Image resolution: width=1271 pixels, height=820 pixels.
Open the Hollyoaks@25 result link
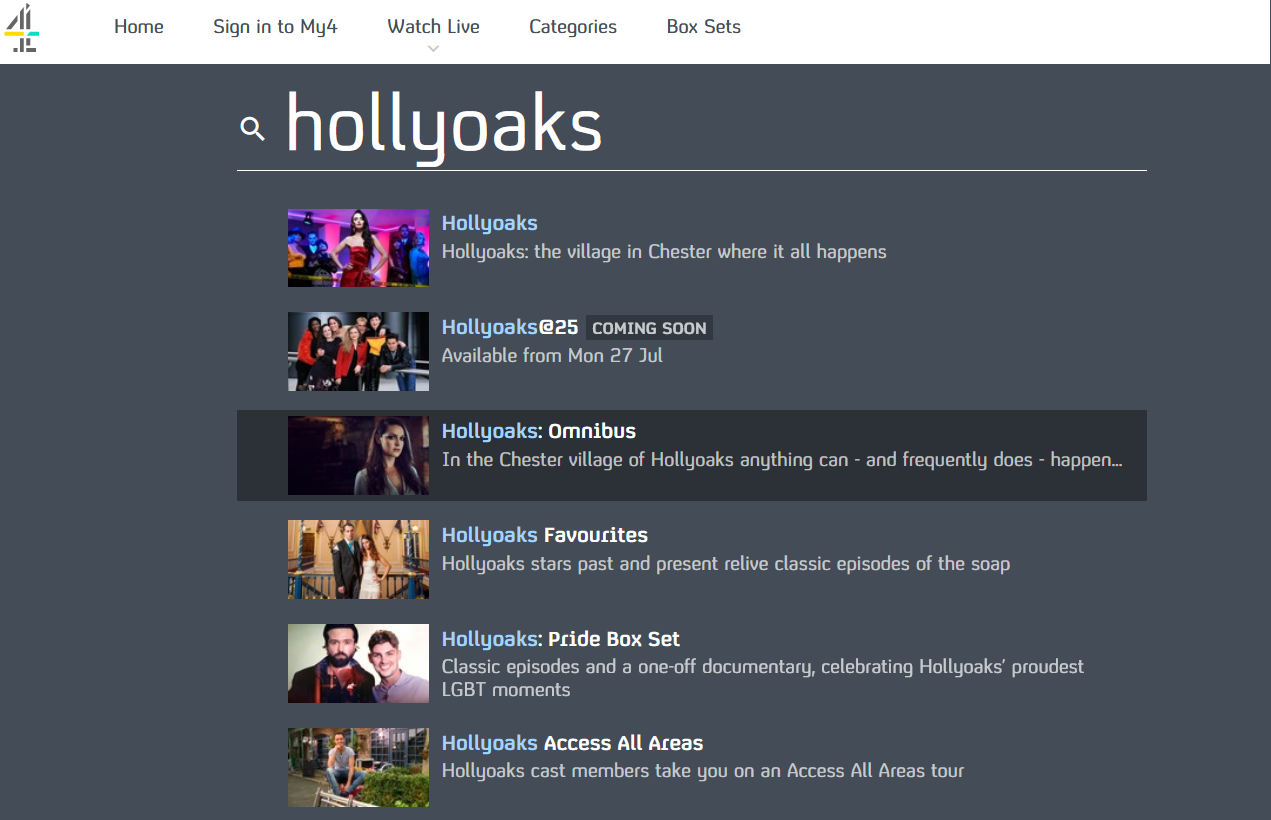click(x=510, y=327)
